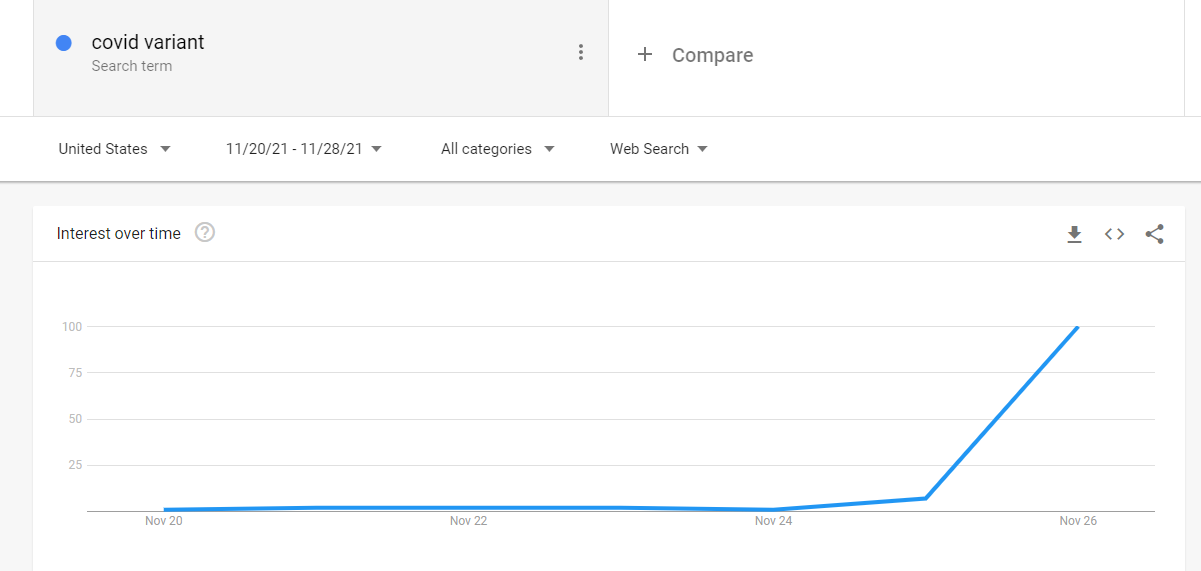Click the Search term subtitle text

[132, 66]
